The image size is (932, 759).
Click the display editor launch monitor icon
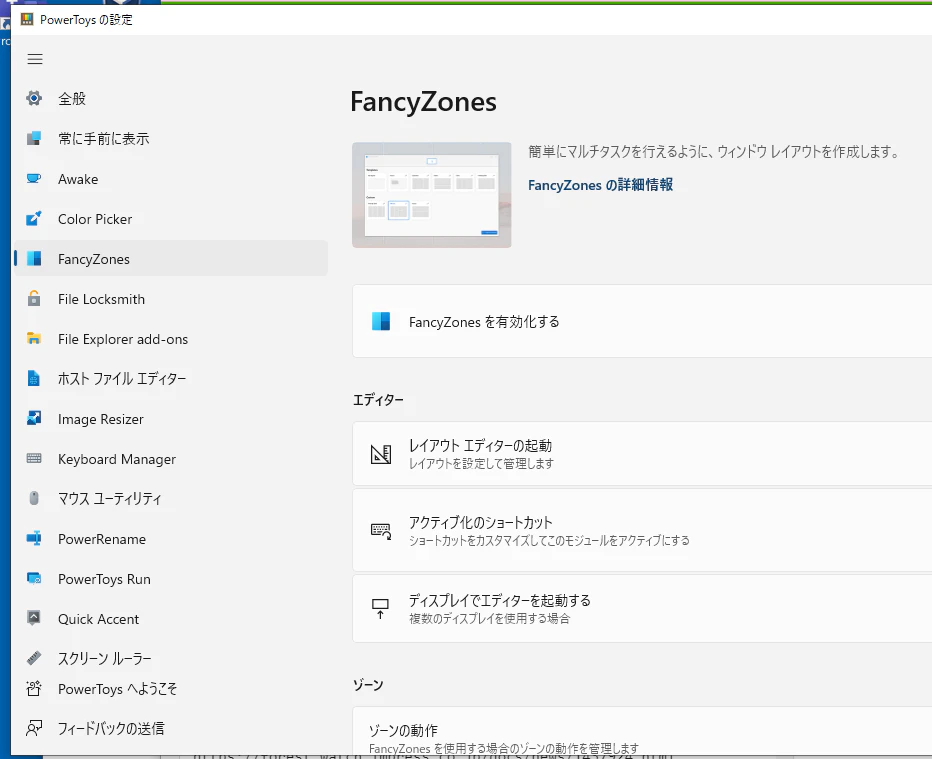(380, 609)
